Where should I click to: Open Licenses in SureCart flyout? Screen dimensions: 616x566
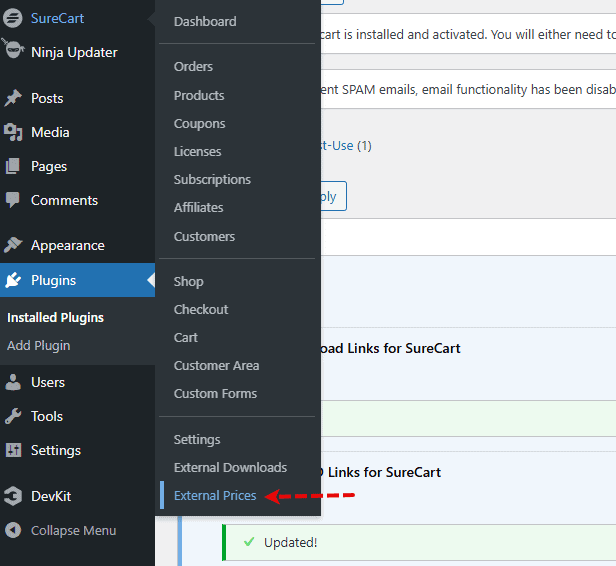coord(197,151)
